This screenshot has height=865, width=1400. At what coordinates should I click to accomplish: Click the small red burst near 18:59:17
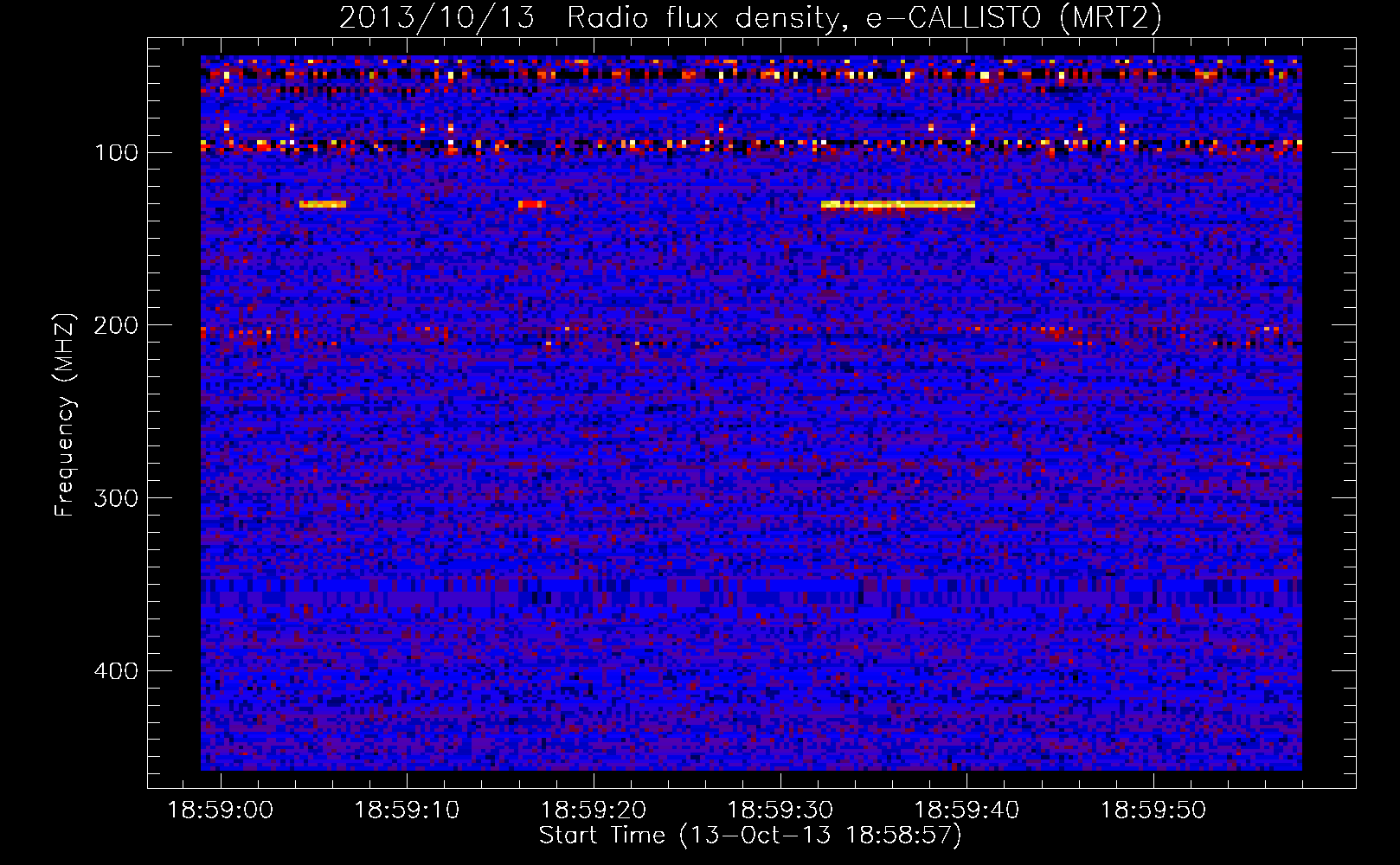532,204
